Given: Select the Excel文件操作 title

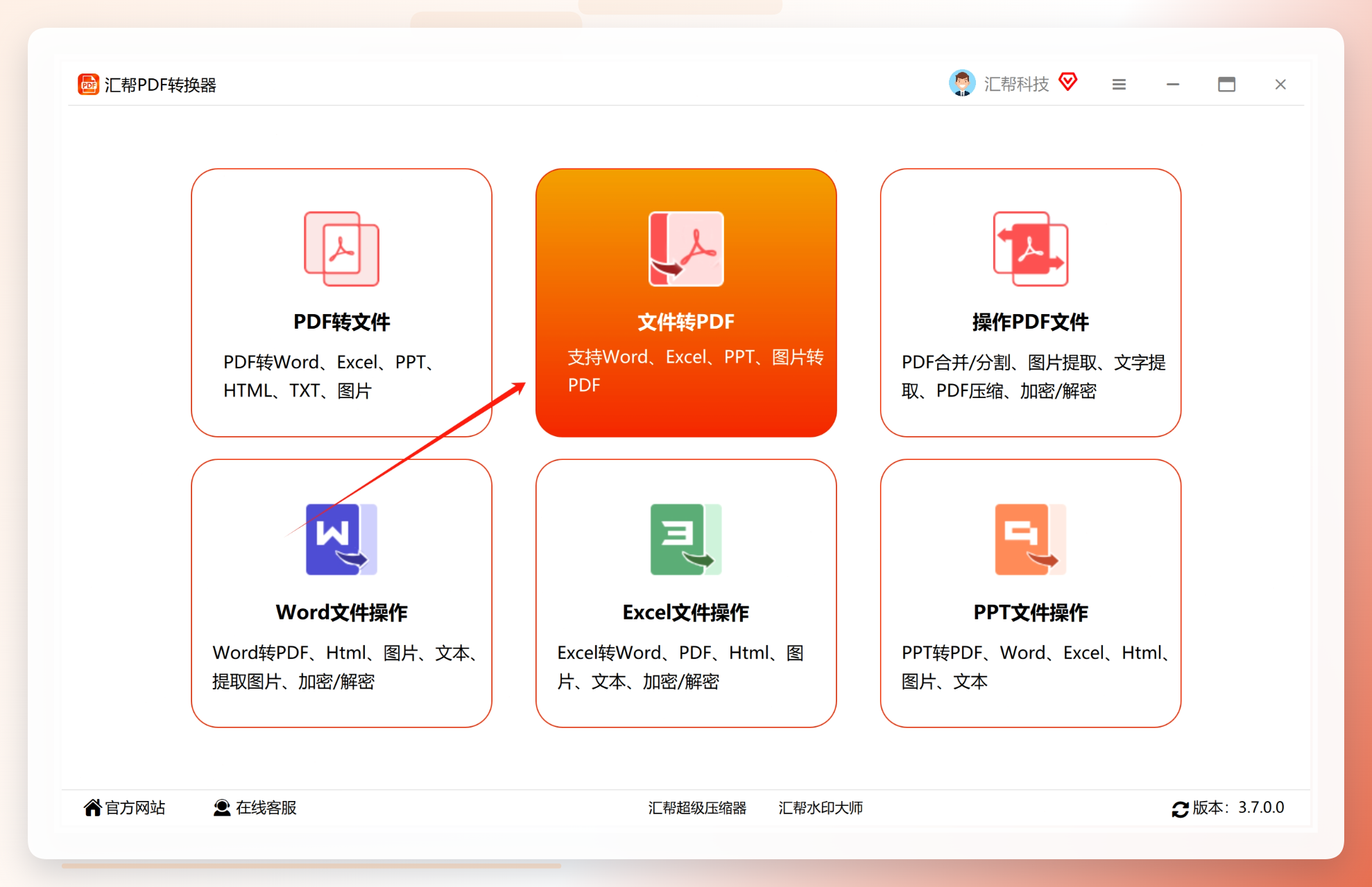Looking at the screenshot, I should [686, 612].
